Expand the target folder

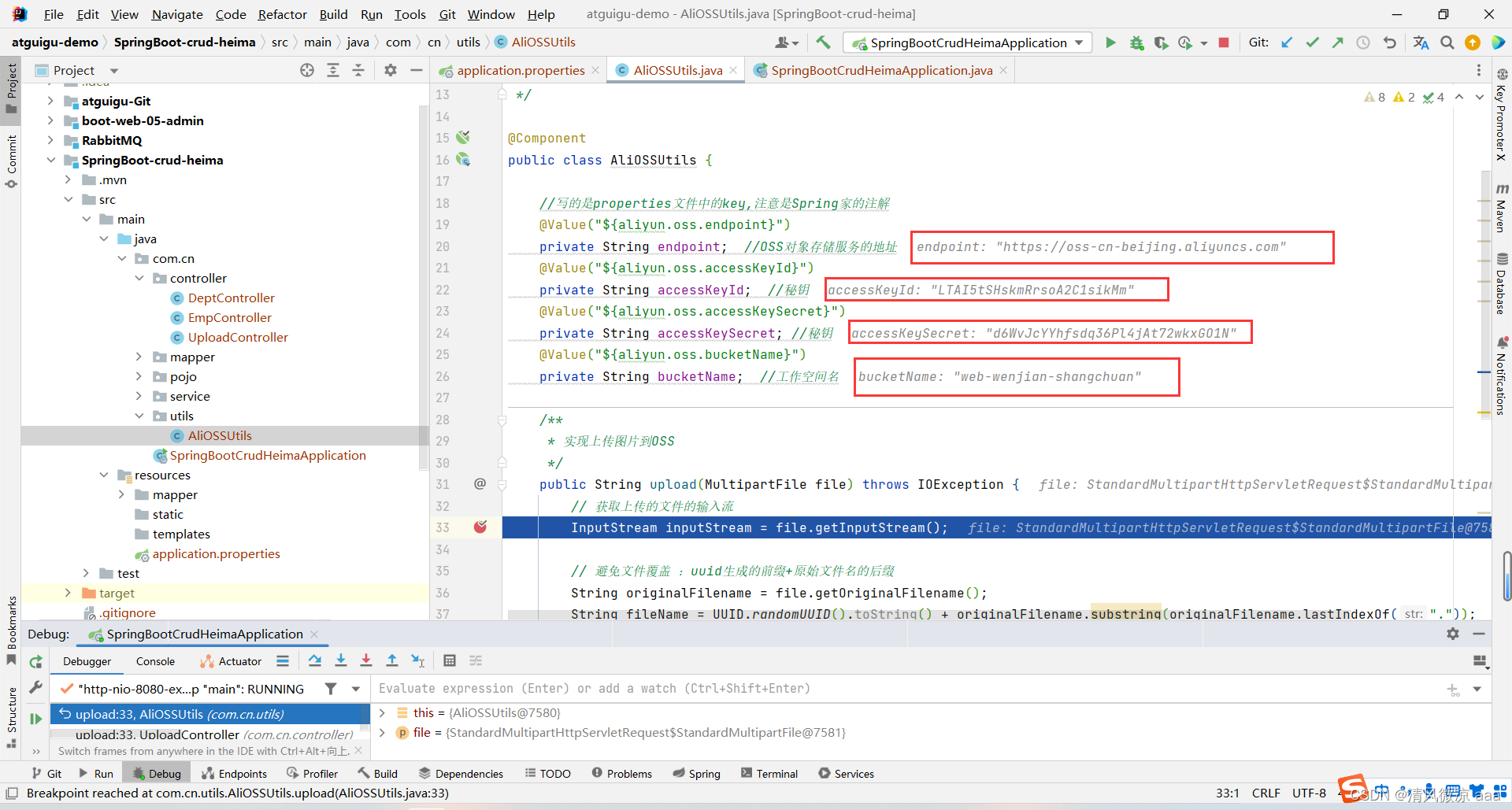68,593
